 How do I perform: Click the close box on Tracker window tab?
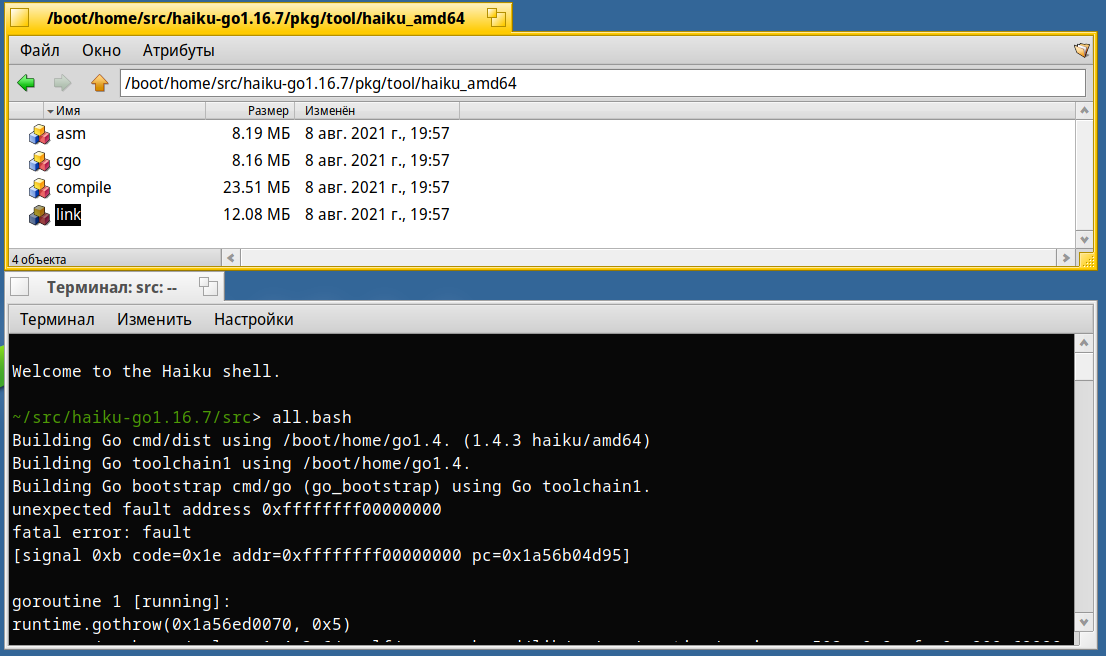20,18
